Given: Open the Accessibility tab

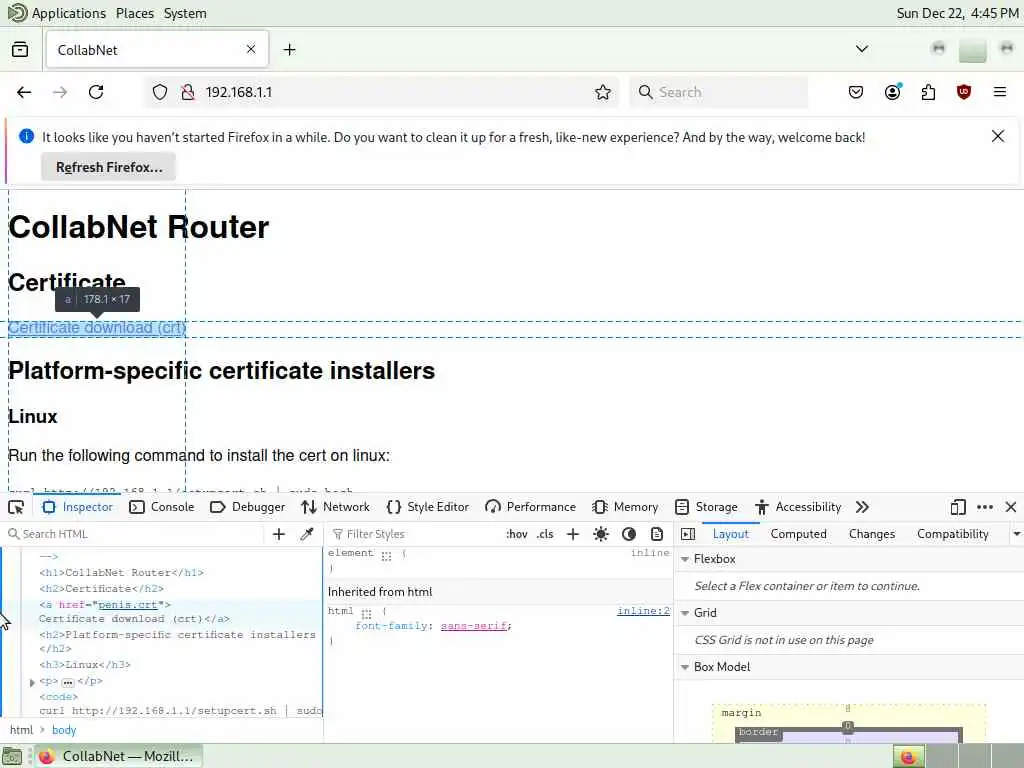Looking at the screenshot, I should coord(797,507).
